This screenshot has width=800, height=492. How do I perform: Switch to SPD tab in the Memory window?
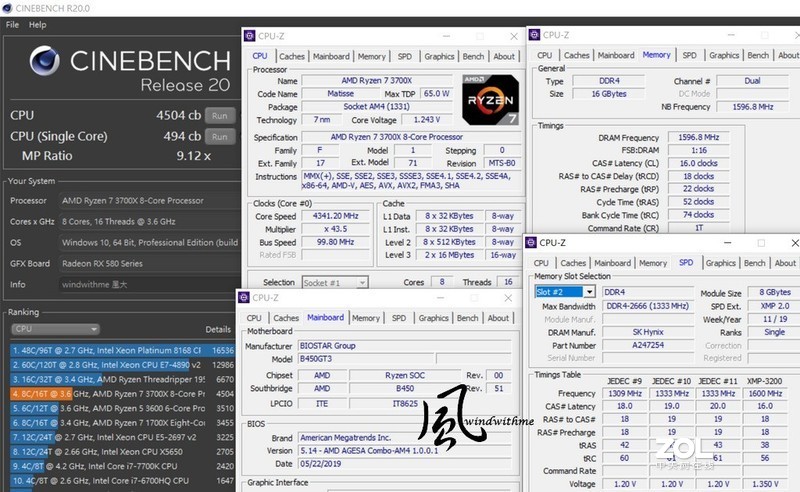coord(689,55)
